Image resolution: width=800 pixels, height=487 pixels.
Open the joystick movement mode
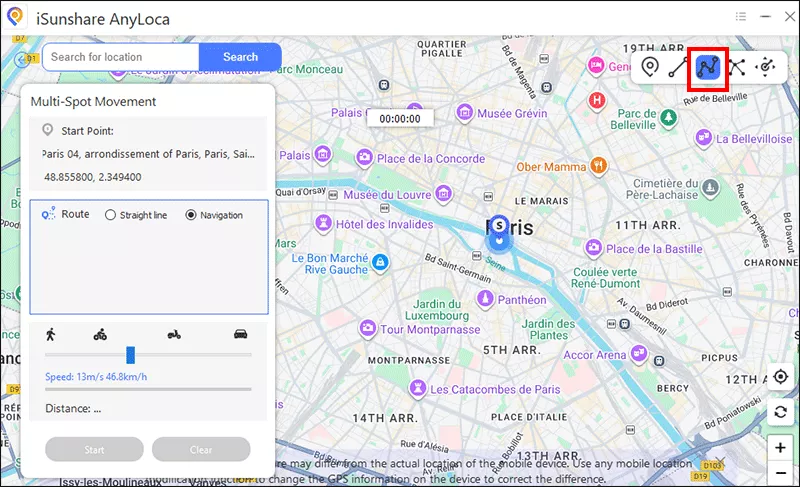click(766, 67)
